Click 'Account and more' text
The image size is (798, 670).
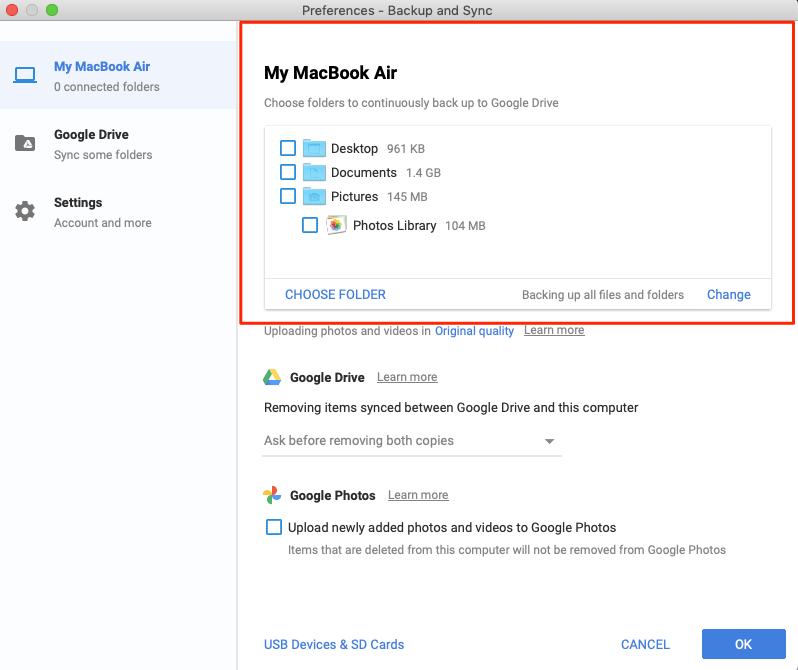(103, 223)
